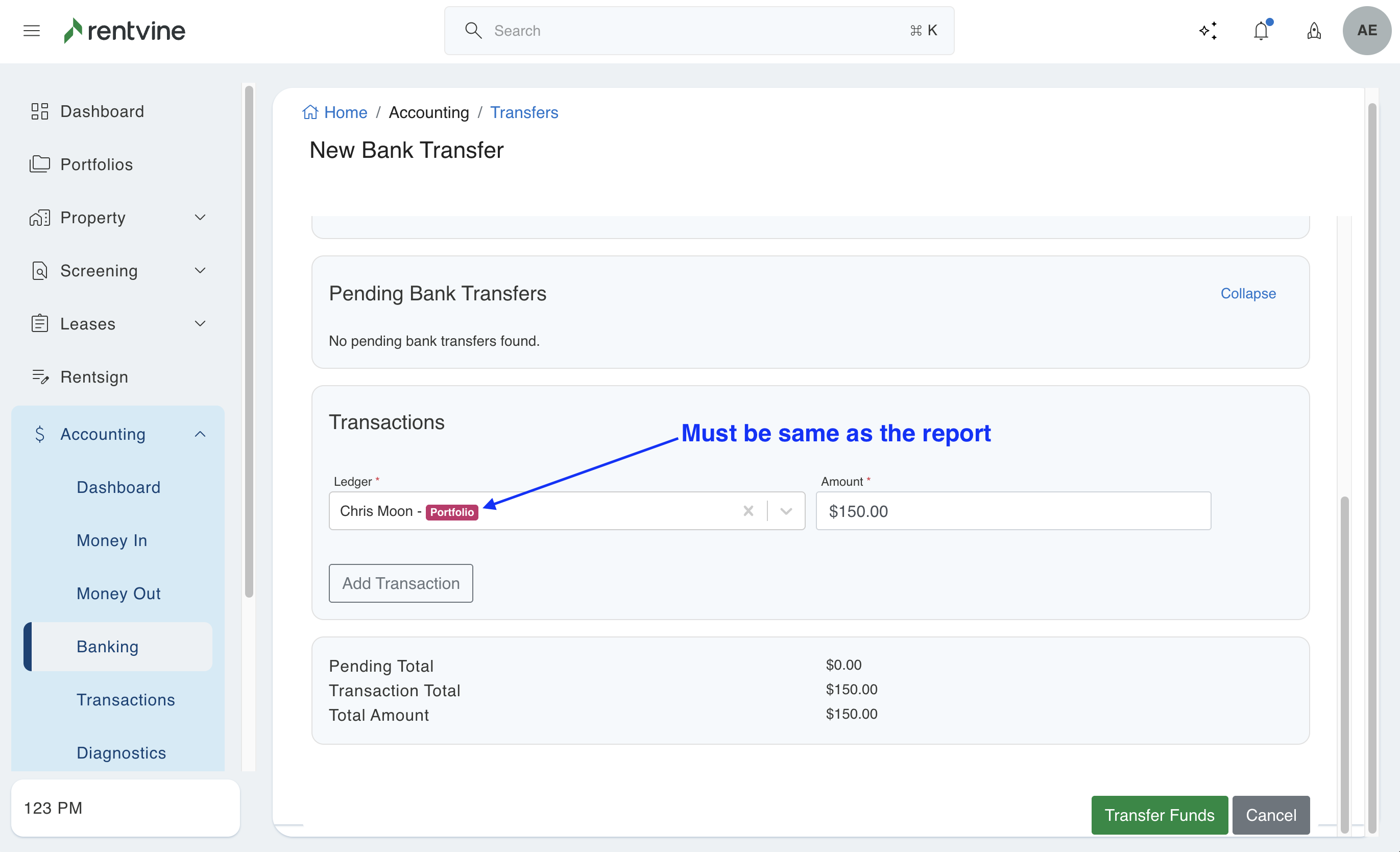This screenshot has height=852, width=1400.
Task: Click the Transfer Funds button
Action: click(1159, 815)
